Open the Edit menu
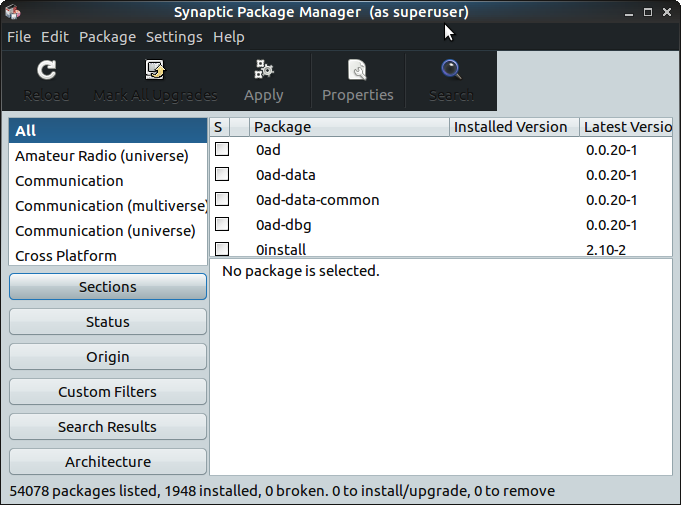This screenshot has height=505, width=681. pyautogui.click(x=55, y=37)
